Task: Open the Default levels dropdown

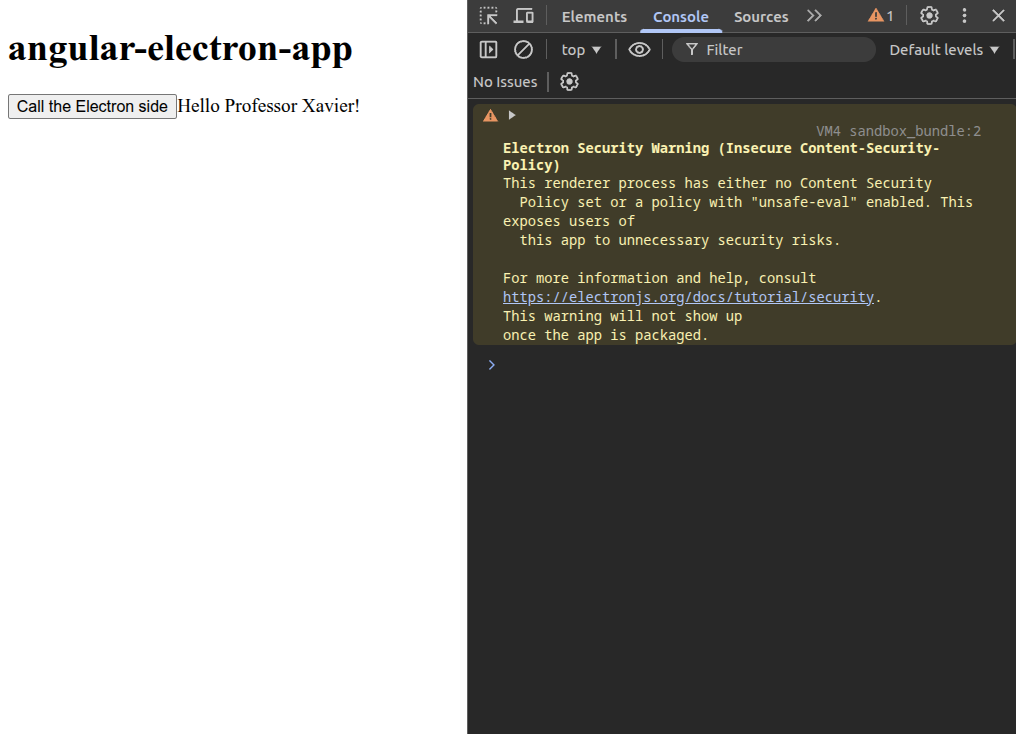Action: click(943, 50)
